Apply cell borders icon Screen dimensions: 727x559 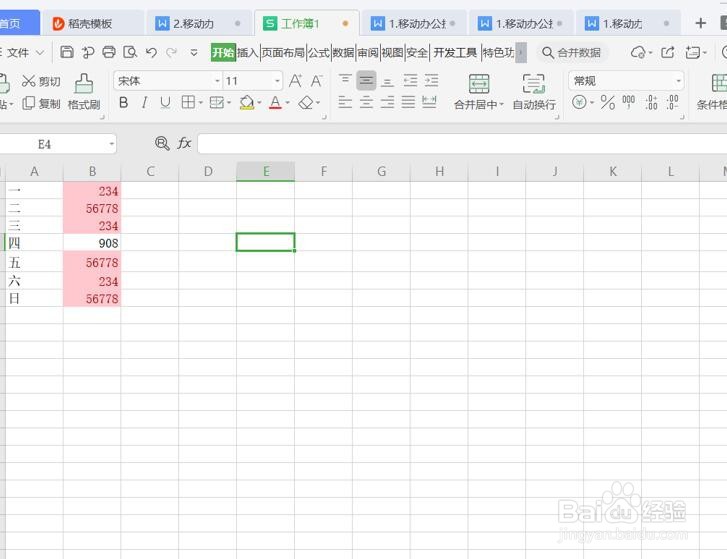tap(188, 102)
